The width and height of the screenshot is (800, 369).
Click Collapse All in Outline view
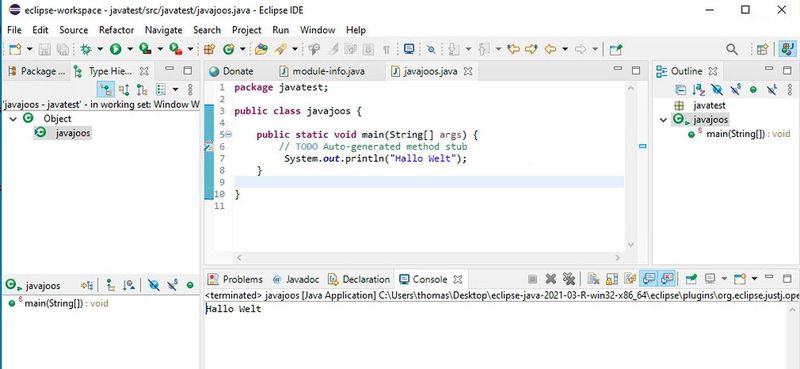click(681, 90)
